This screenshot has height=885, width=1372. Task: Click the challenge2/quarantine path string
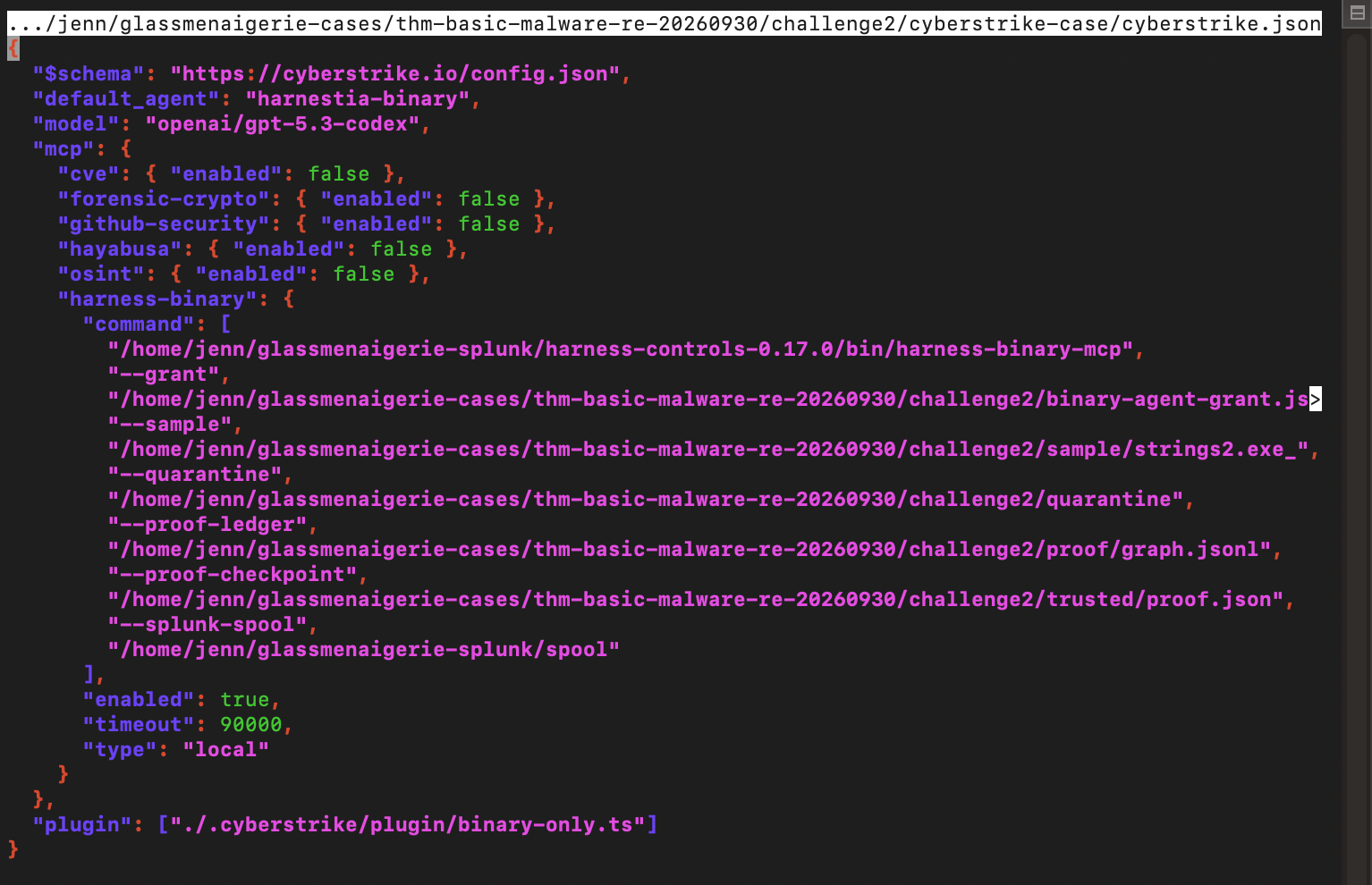point(646,499)
